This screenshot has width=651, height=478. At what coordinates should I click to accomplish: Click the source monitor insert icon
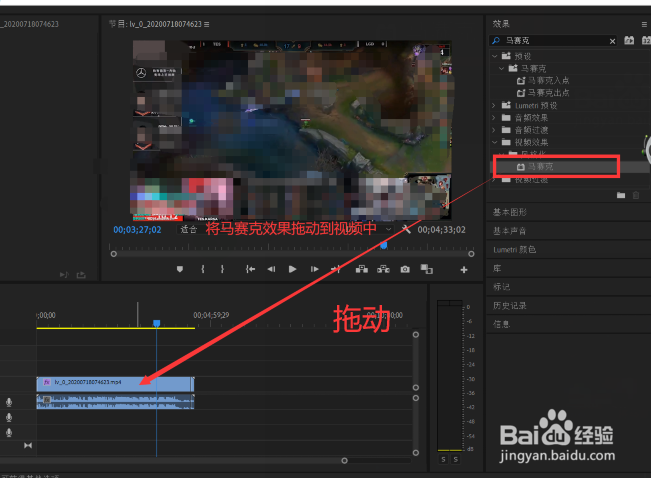click(x=64, y=275)
